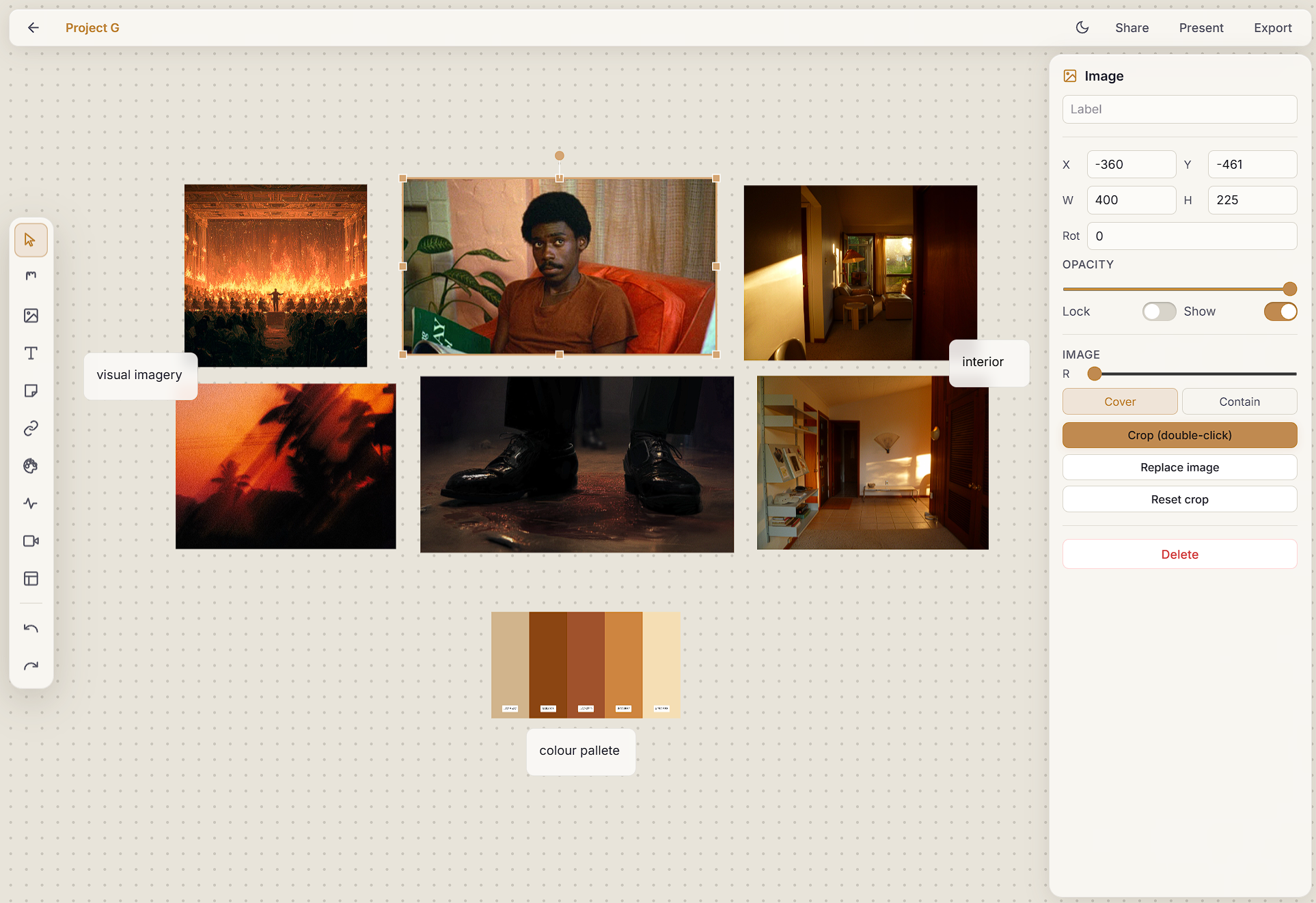Toggle dark mode moon icon
This screenshot has height=903, width=1316.
[1082, 27]
